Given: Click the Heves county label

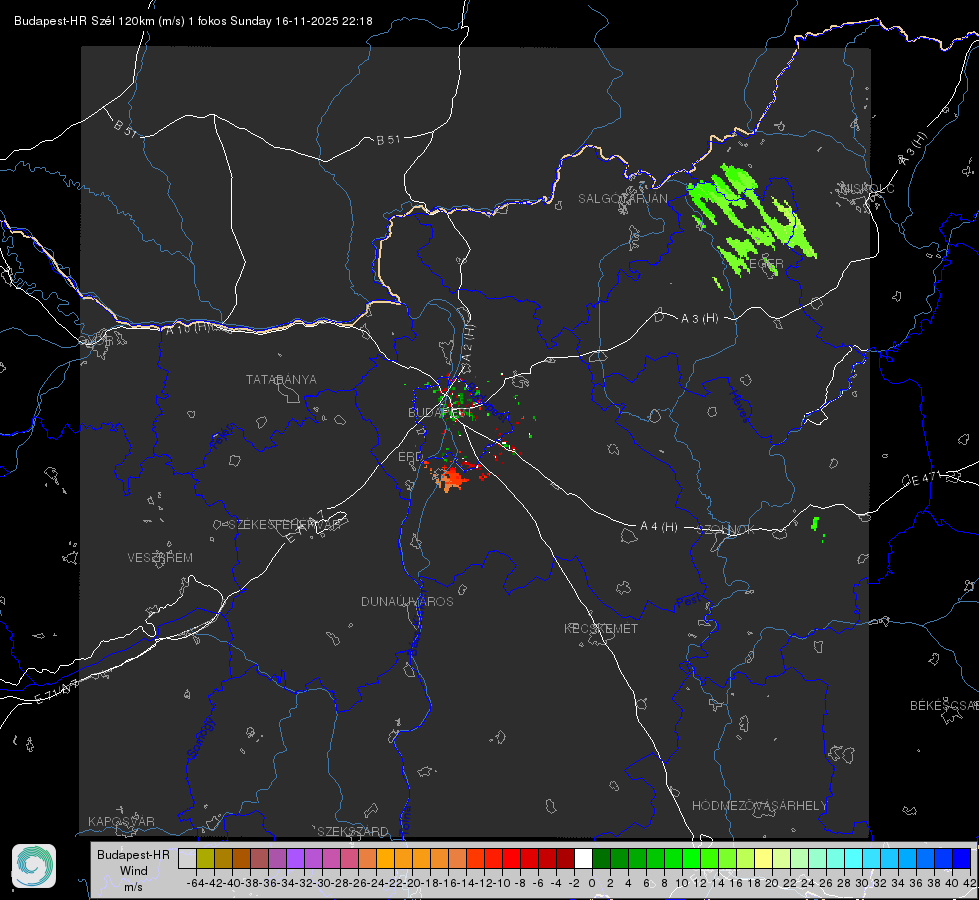Looking at the screenshot, I should (739, 405).
